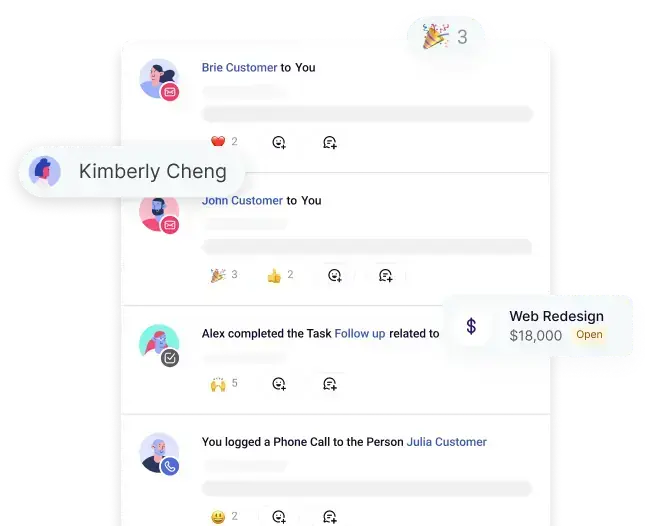Add emoji reaction on Brie Customer's email
Image resolution: width=652 pixels, height=526 pixels.
pos(279,142)
